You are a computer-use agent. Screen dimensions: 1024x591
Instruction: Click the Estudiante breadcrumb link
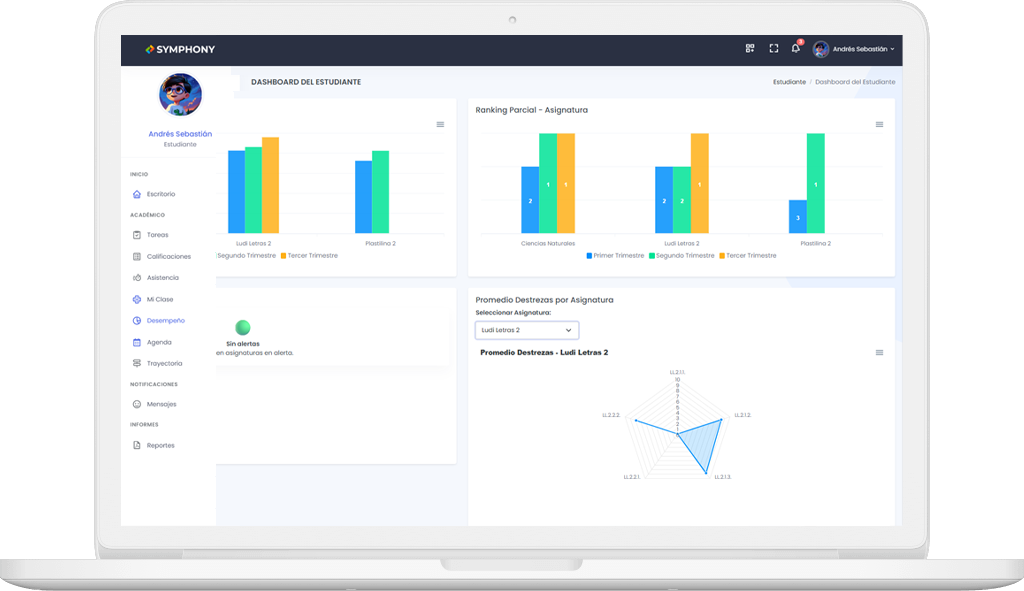coord(789,82)
